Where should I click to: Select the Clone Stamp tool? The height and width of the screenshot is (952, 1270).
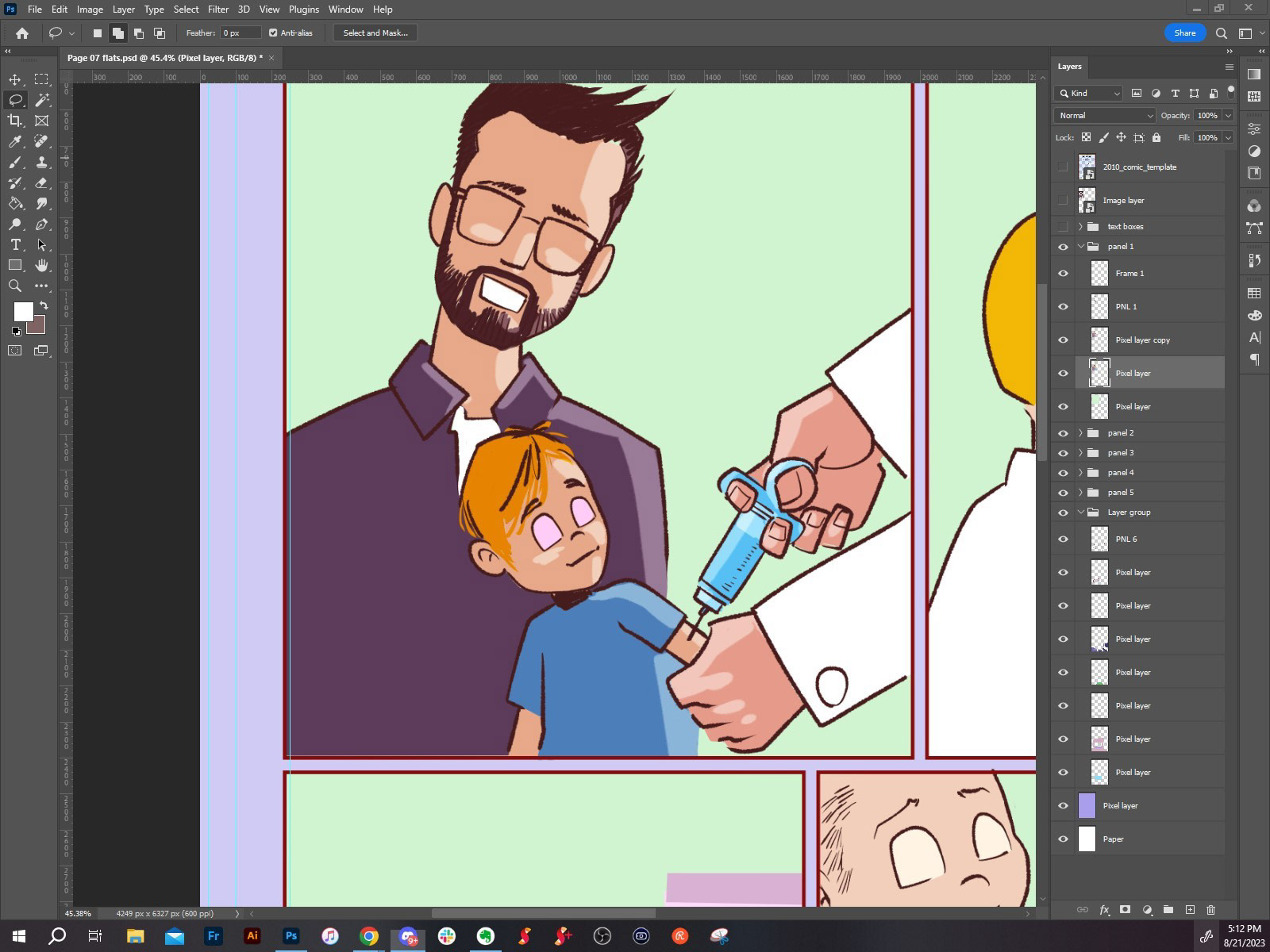pyautogui.click(x=42, y=162)
